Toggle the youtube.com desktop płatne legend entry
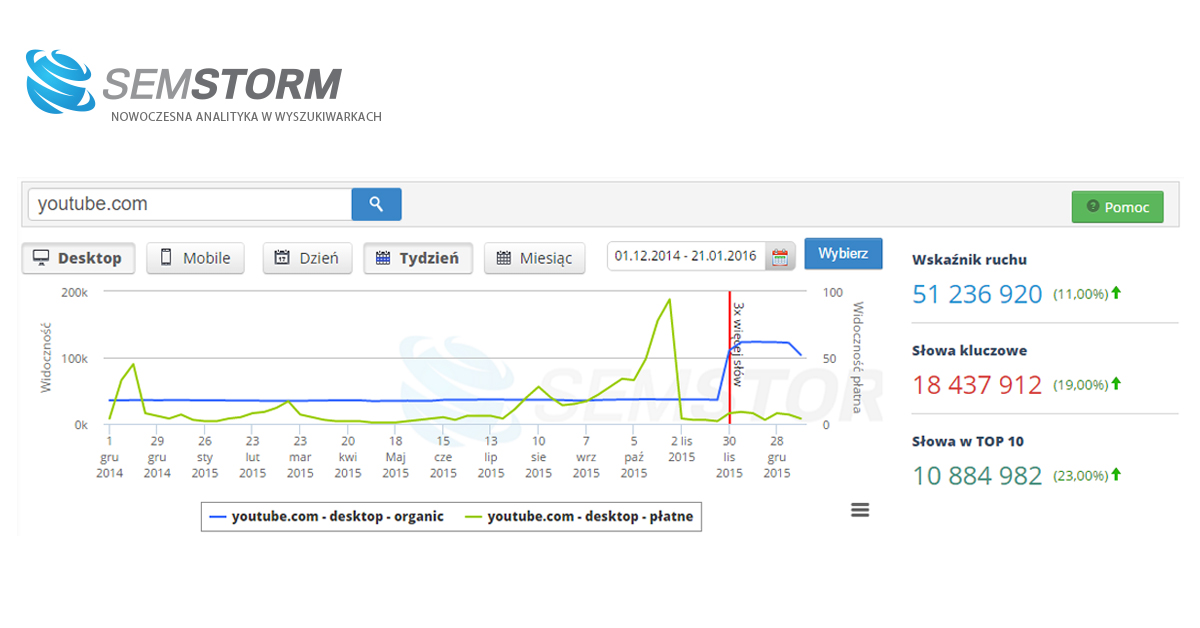Screen dimensions: 1200x628 (x=577, y=517)
